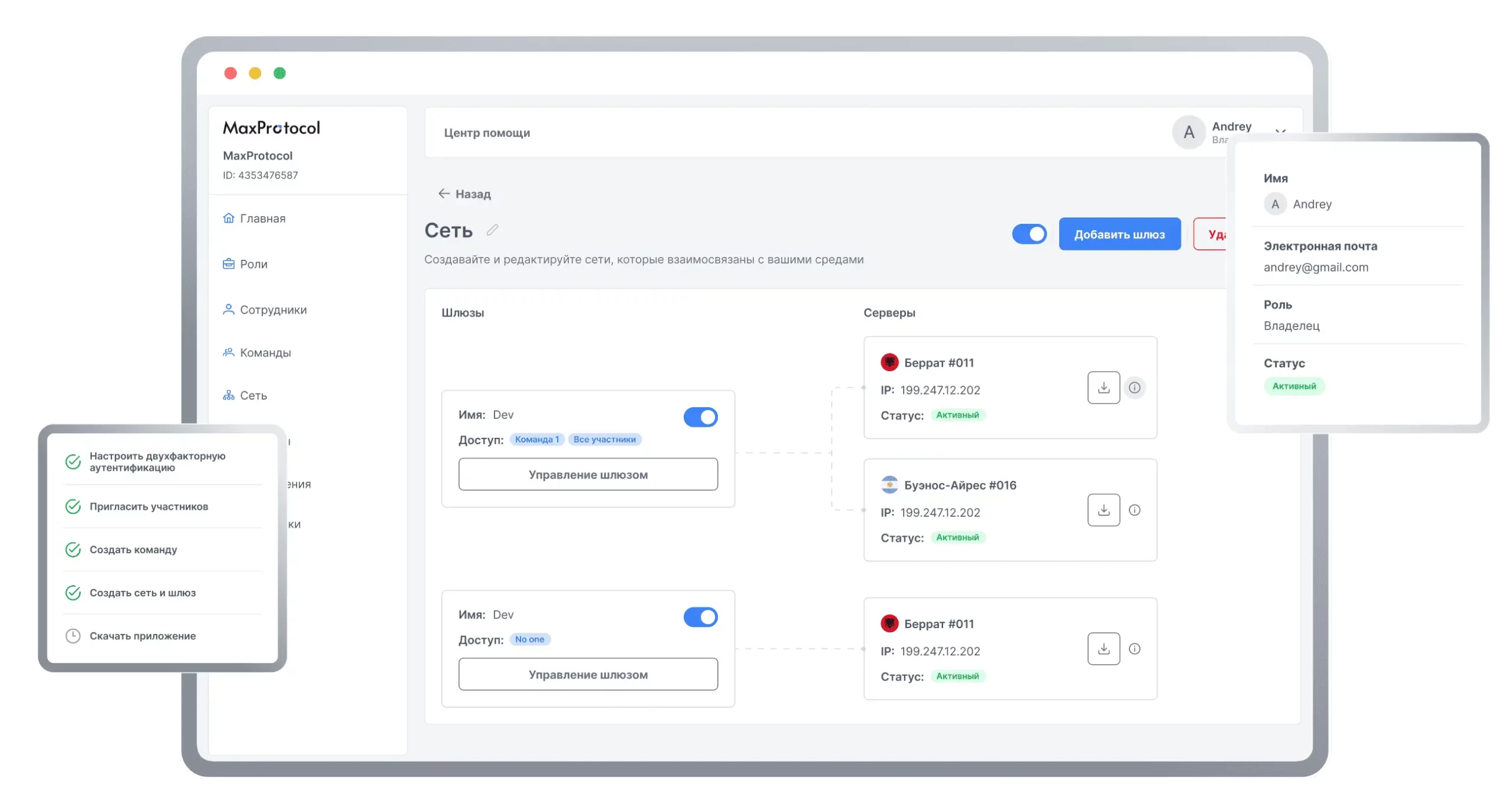Open Сотрудники in the sidebar
1509x812 pixels.
coord(273,310)
